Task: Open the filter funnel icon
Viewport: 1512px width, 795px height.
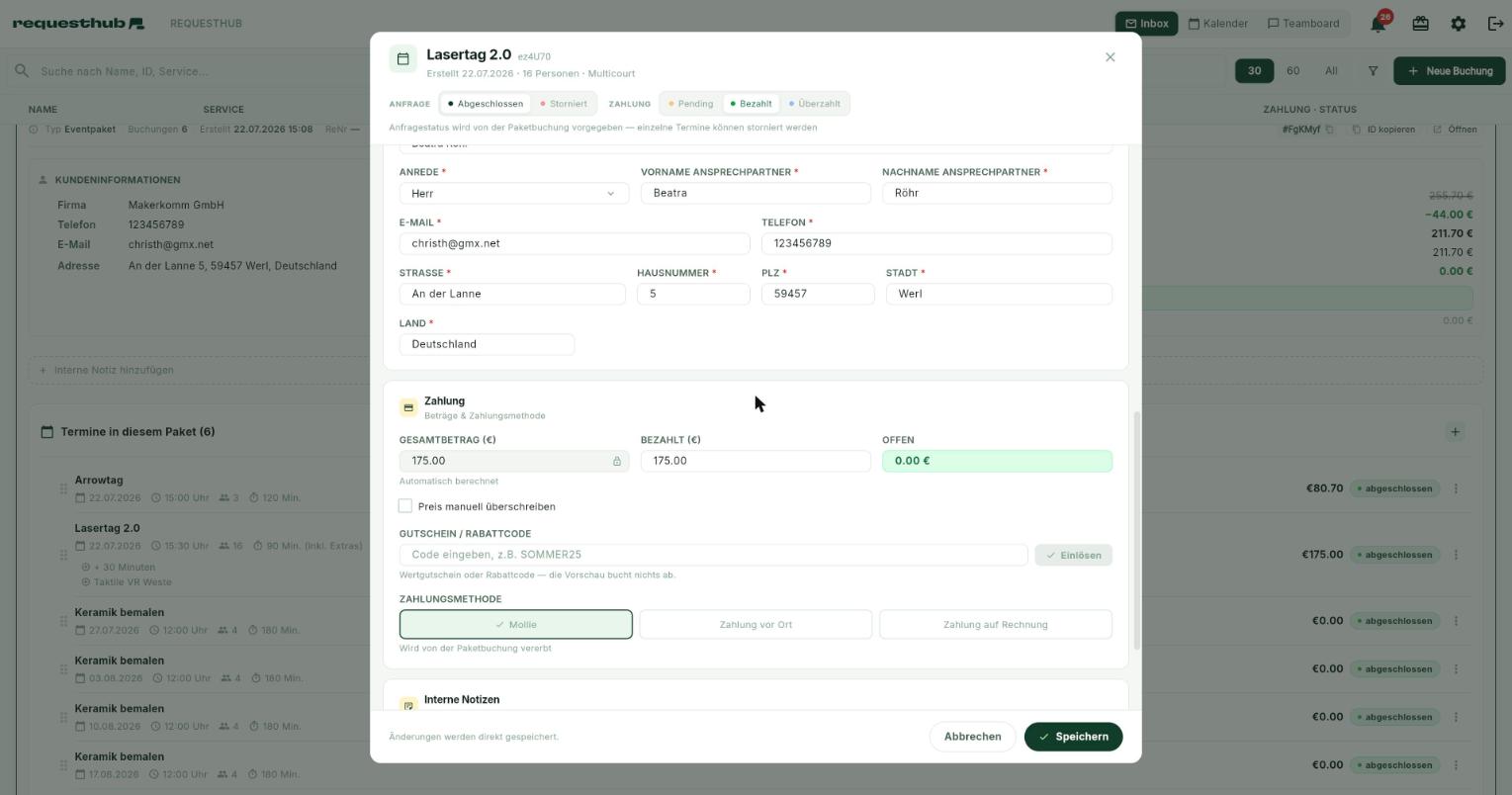Action: 1373,71
